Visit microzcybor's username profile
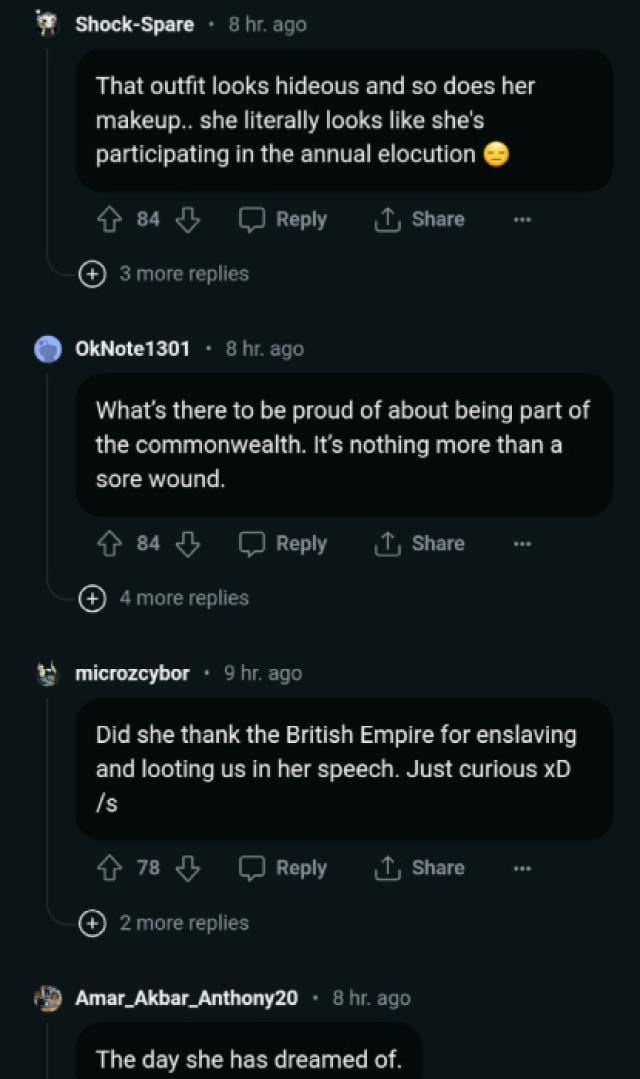Image resolution: width=640 pixels, height=1079 pixels. point(132,673)
